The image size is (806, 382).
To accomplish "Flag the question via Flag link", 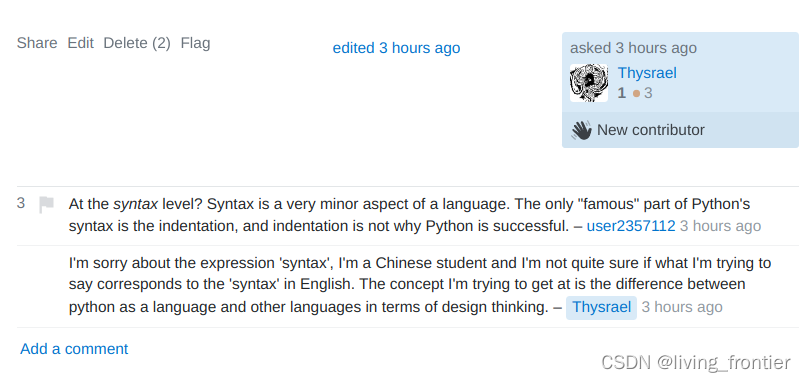I will 195,43.
